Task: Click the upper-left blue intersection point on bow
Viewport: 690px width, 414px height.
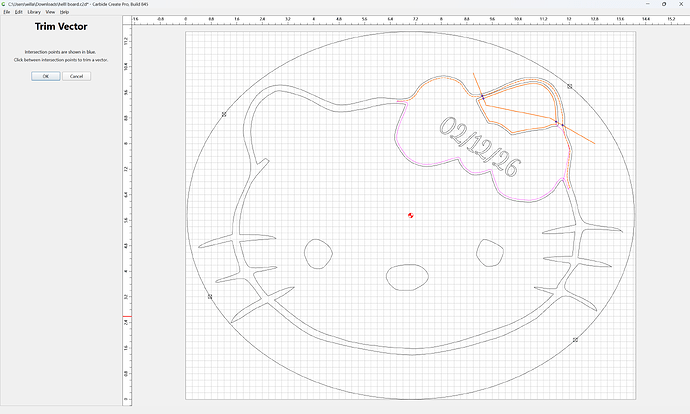Action: (482, 96)
